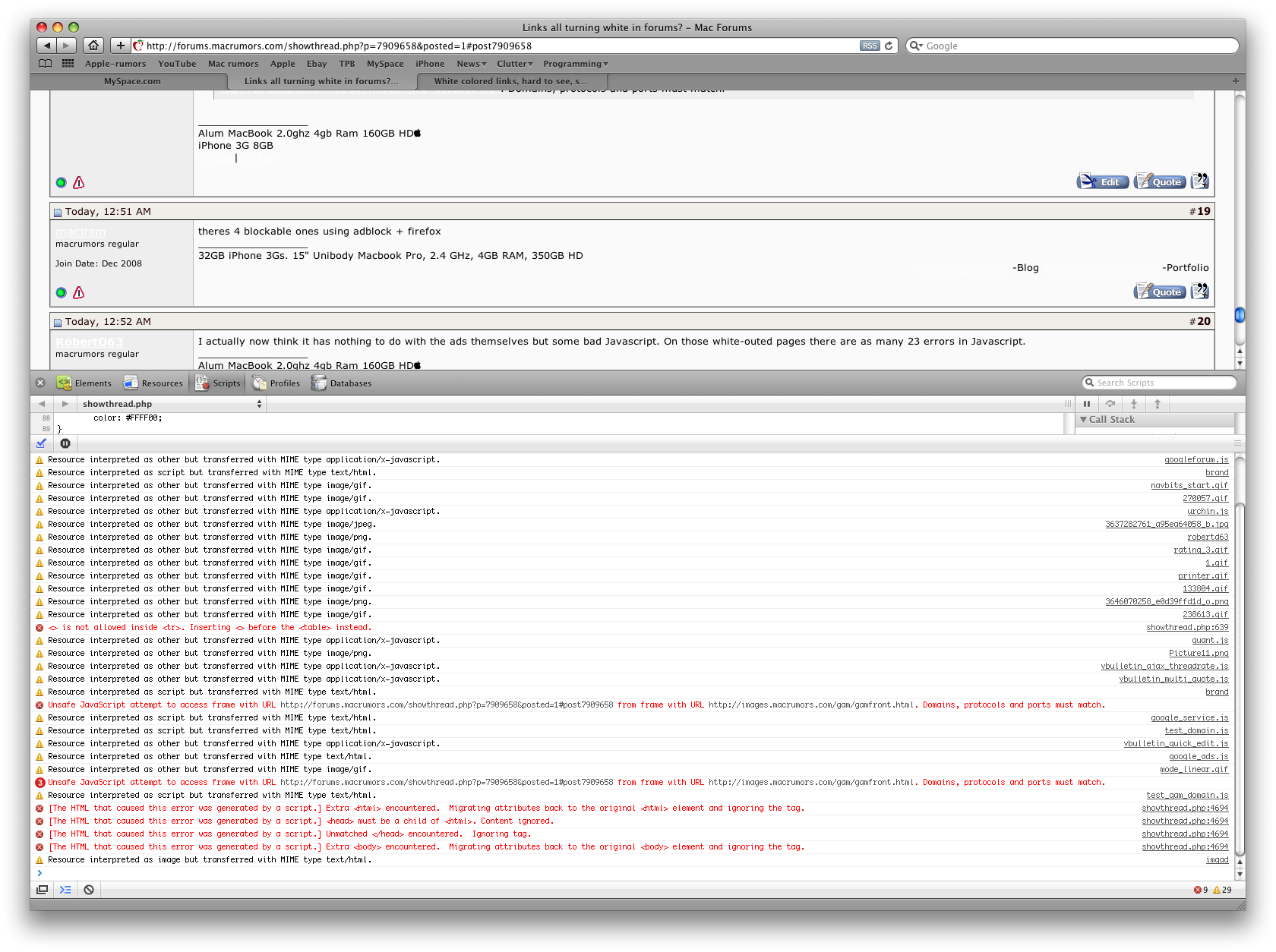Toggle the console drawer icon
The height and width of the screenshot is (952, 1276).
click(65, 890)
